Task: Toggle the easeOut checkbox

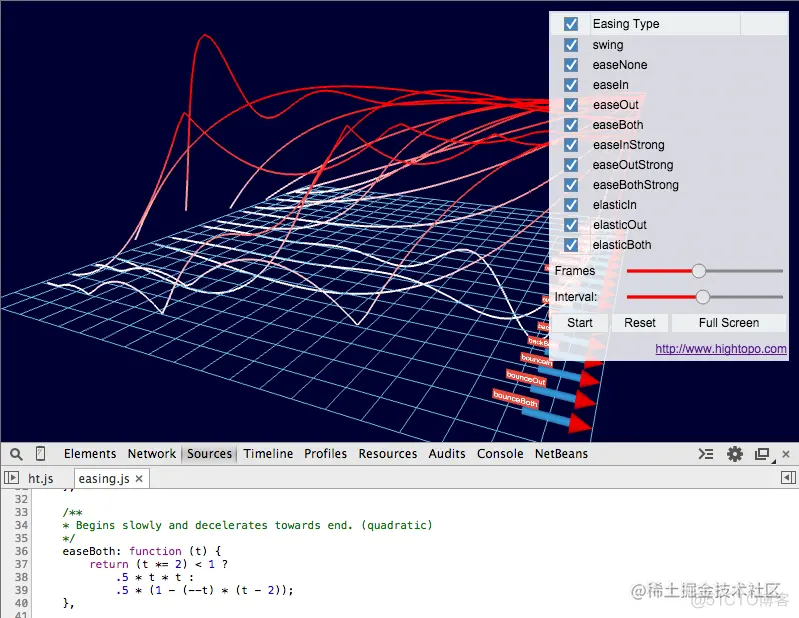Action: (x=571, y=105)
